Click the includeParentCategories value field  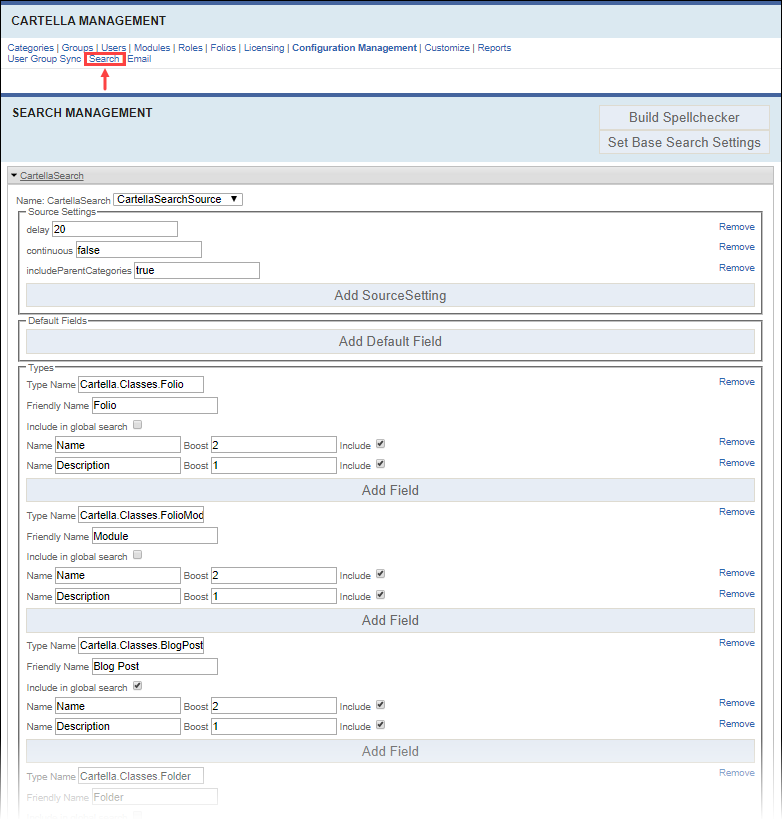(197, 270)
